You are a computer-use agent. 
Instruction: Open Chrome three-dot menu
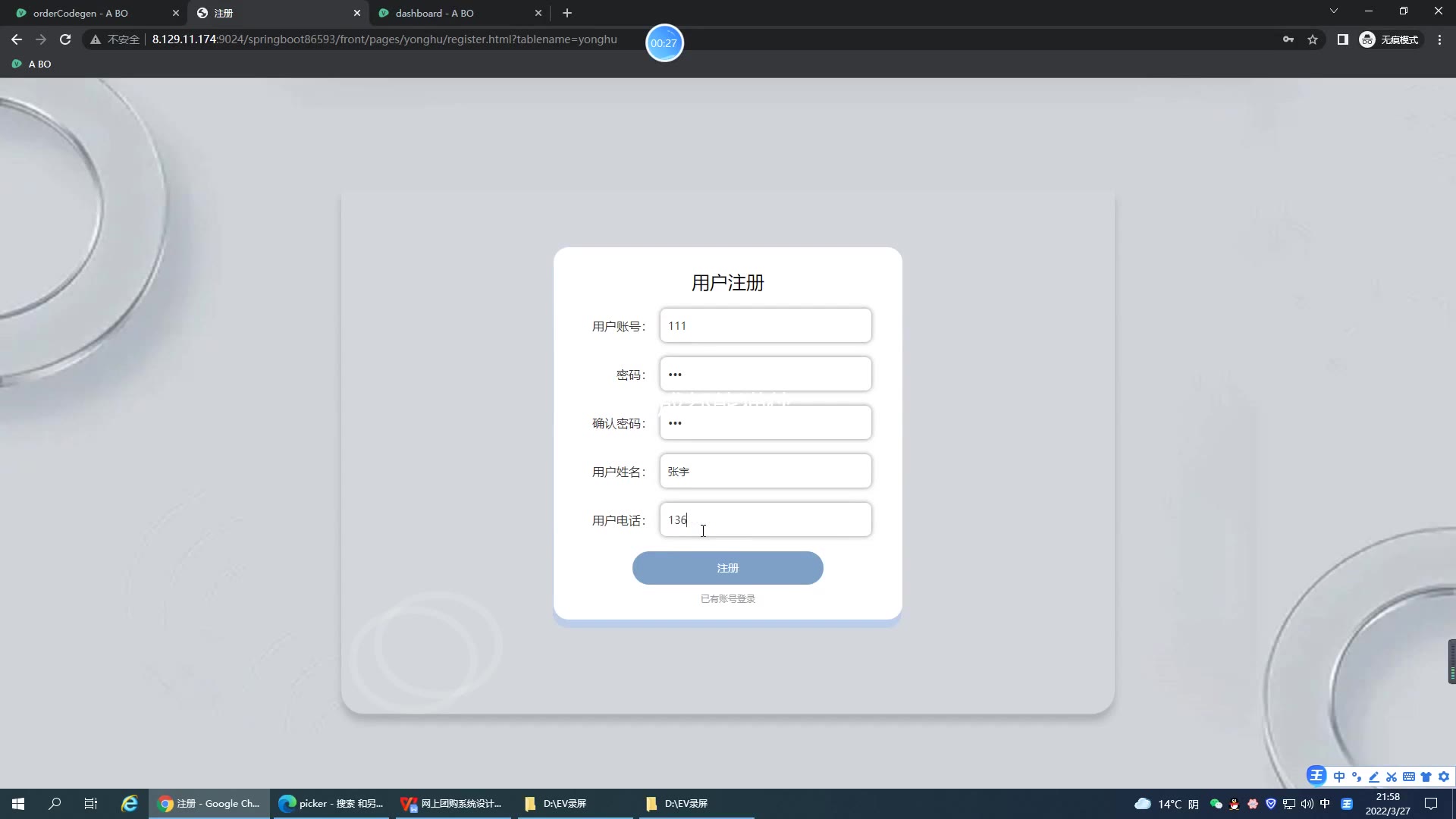(1439, 39)
